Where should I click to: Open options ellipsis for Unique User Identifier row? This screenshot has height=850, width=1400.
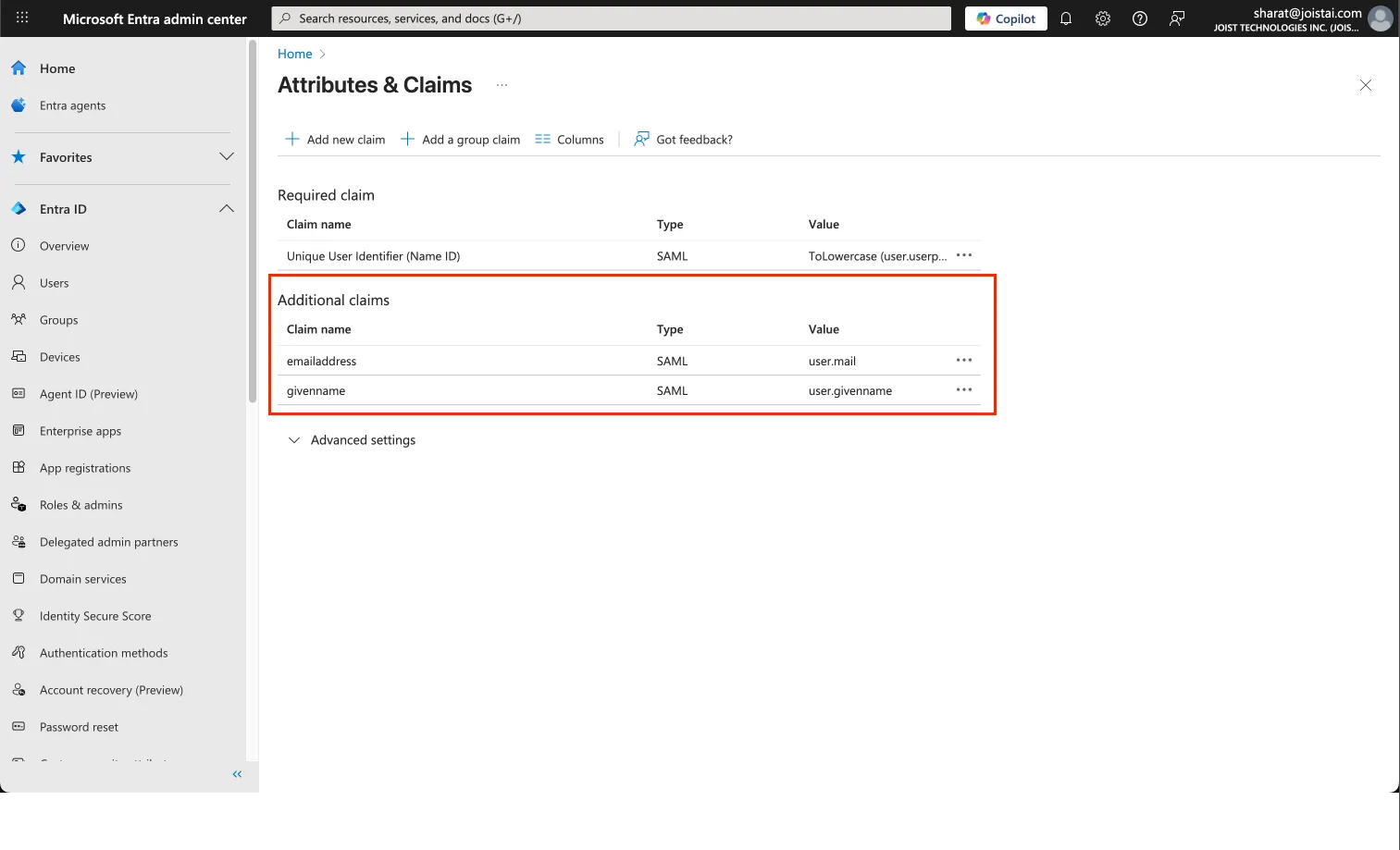coord(964,255)
